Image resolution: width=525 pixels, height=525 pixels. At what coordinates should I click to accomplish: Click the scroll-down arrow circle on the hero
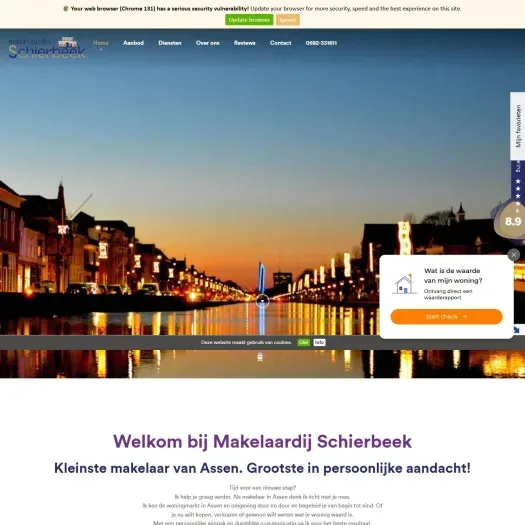pyautogui.click(x=262, y=301)
